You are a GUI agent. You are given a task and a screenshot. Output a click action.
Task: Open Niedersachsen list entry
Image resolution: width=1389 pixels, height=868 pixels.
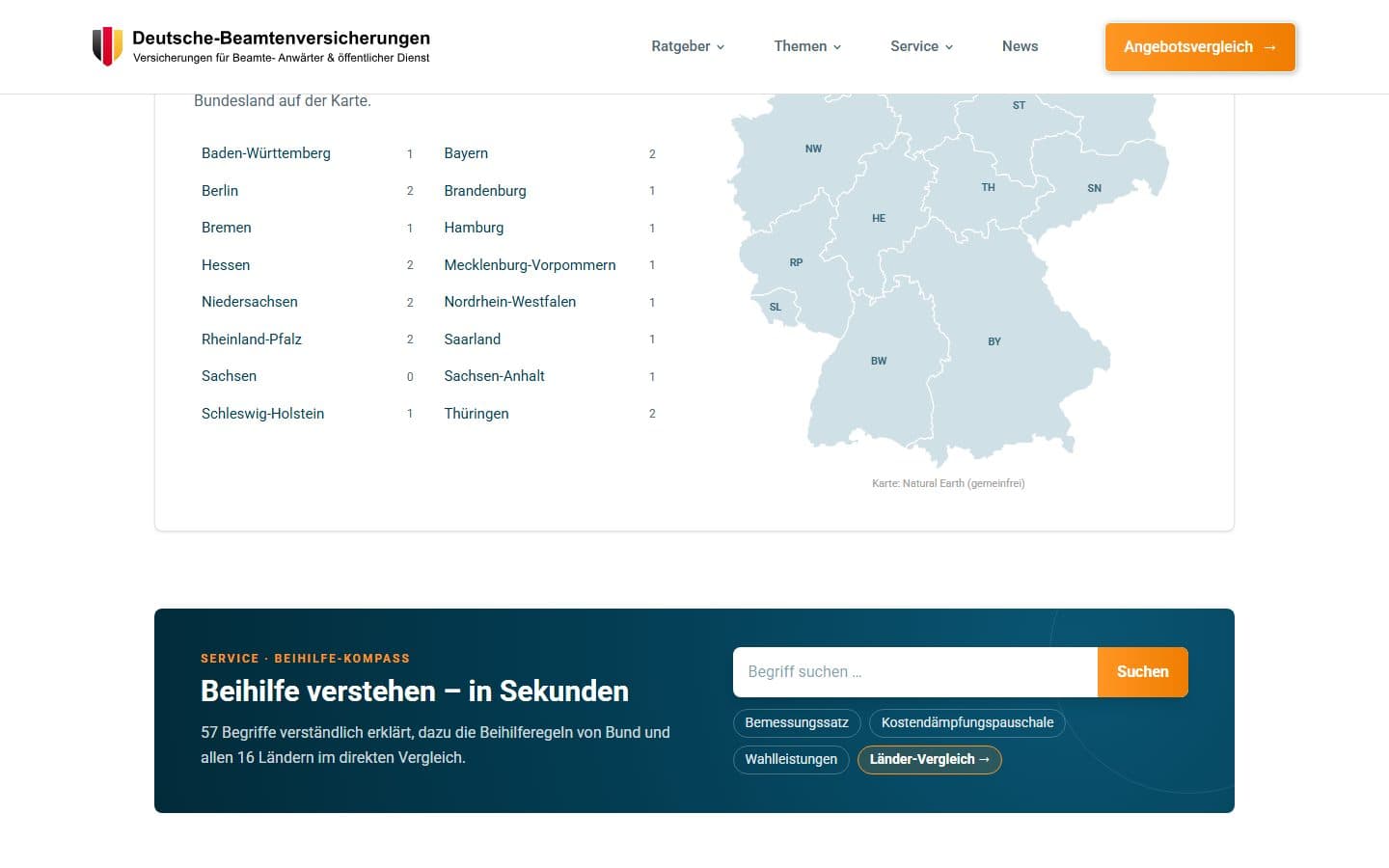307,302
